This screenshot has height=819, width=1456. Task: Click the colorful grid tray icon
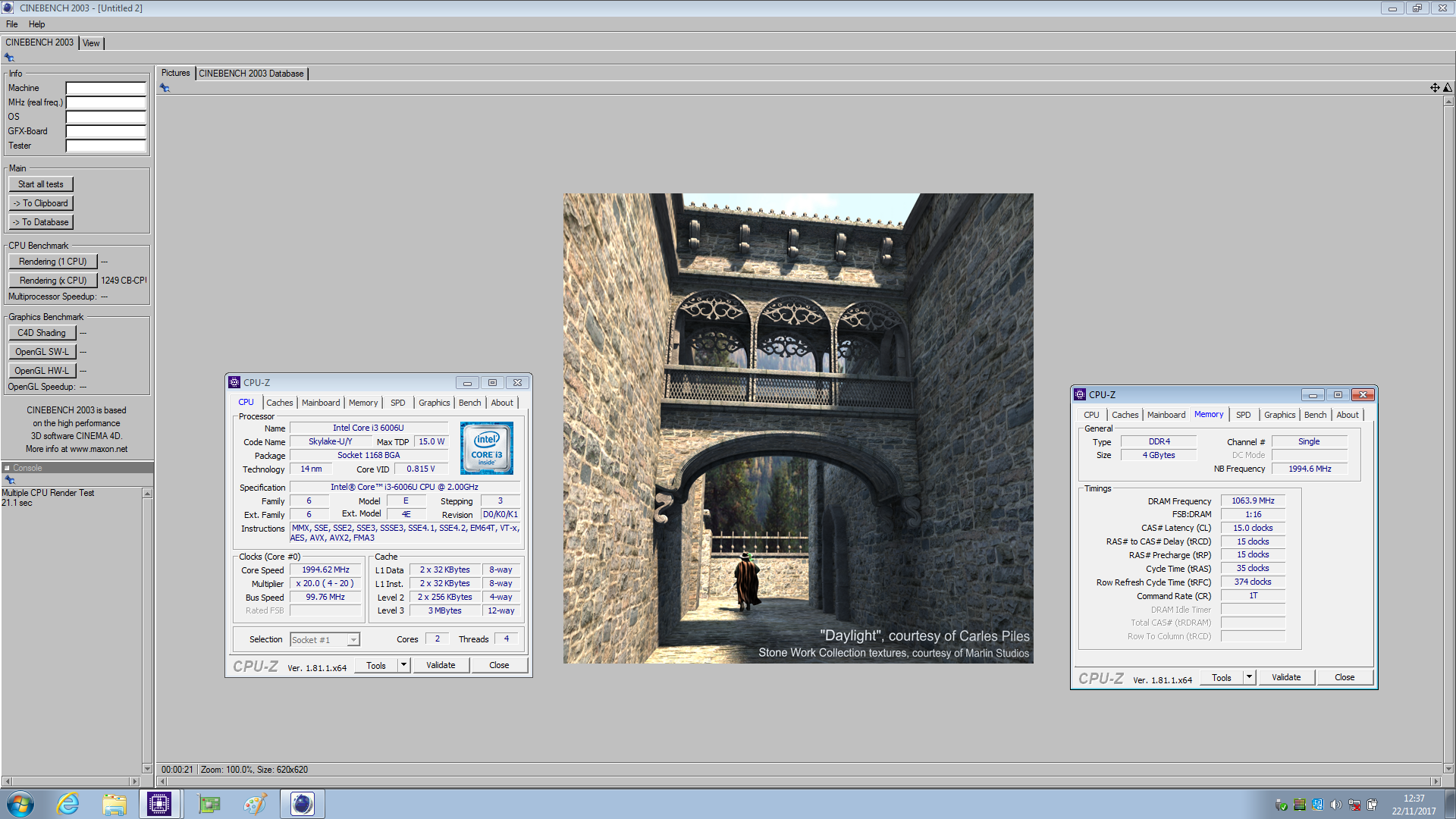1299,805
